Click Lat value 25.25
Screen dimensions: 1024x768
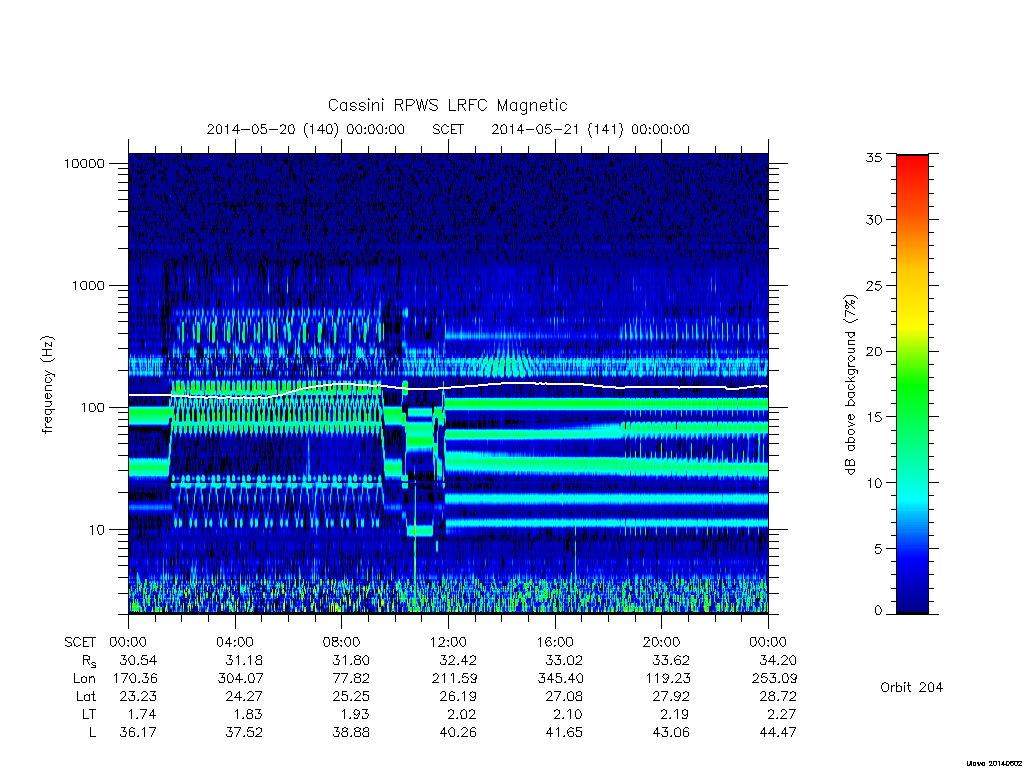[351, 696]
